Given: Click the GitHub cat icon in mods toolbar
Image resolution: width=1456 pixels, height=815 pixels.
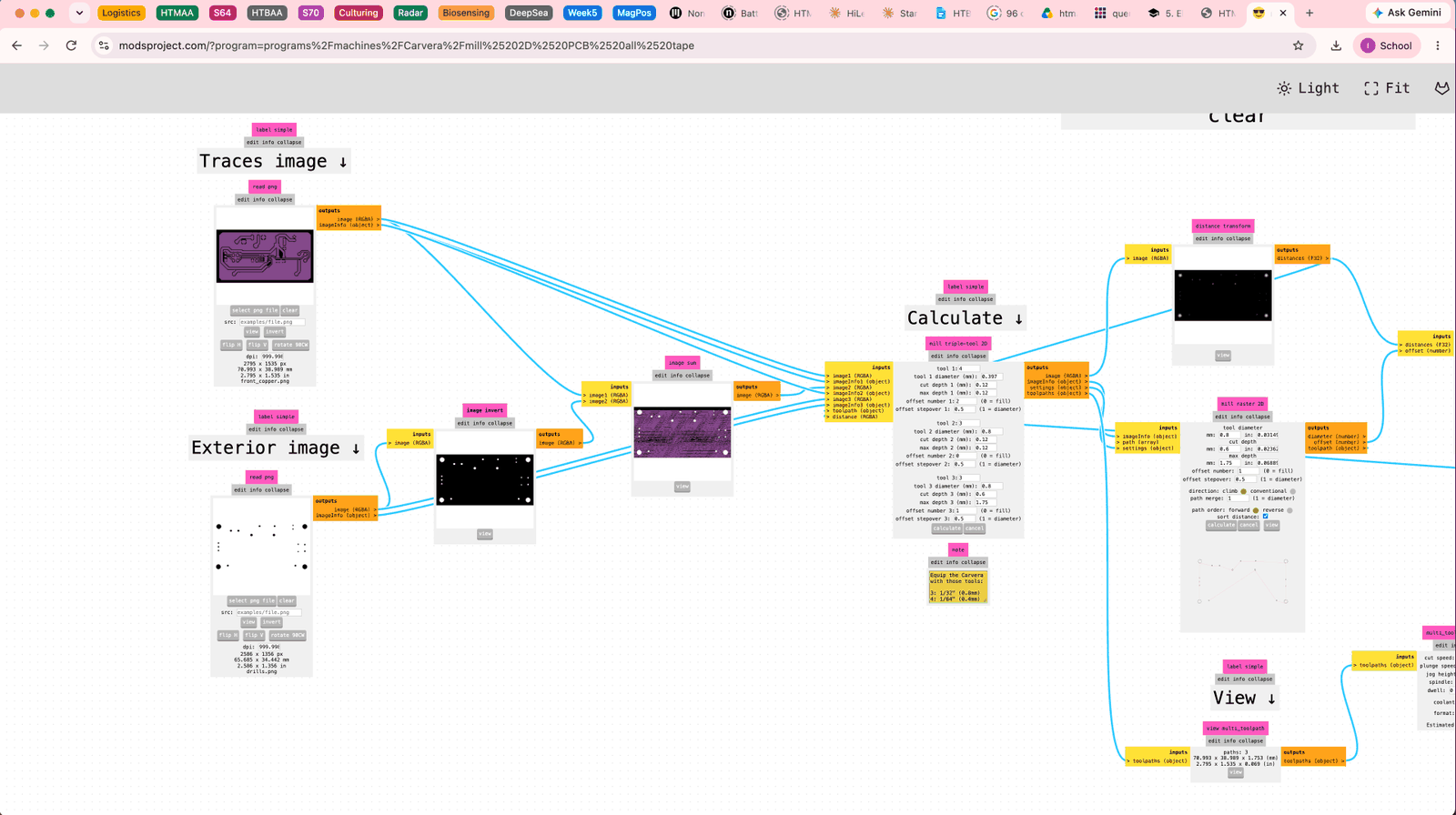Looking at the screenshot, I should (x=1442, y=88).
